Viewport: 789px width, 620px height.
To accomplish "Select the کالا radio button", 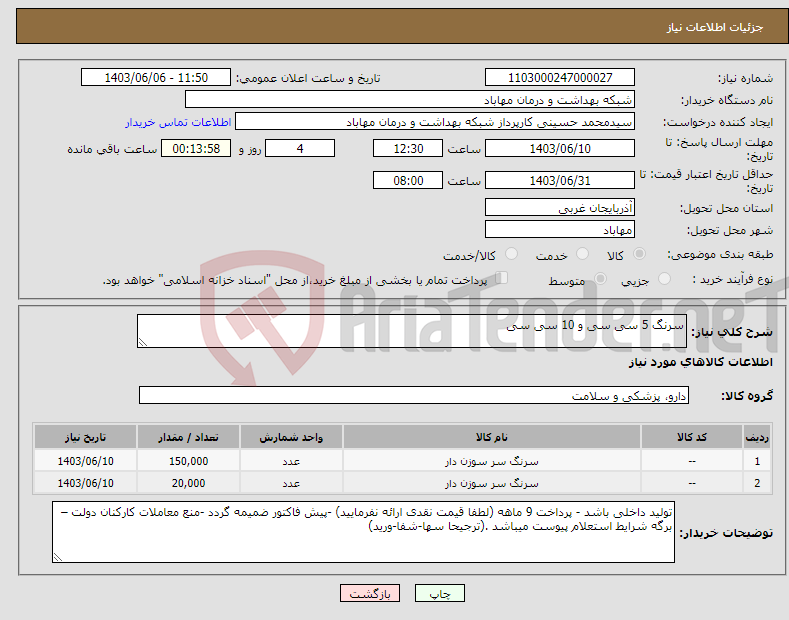I will pyautogui.click(x=639, y=254).
